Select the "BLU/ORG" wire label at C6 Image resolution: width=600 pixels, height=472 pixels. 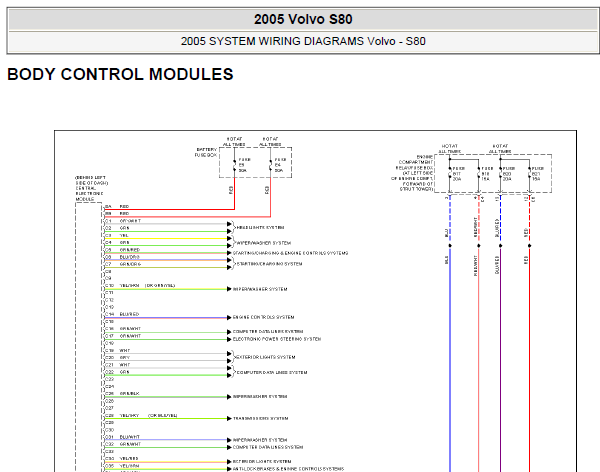[129, 257]
